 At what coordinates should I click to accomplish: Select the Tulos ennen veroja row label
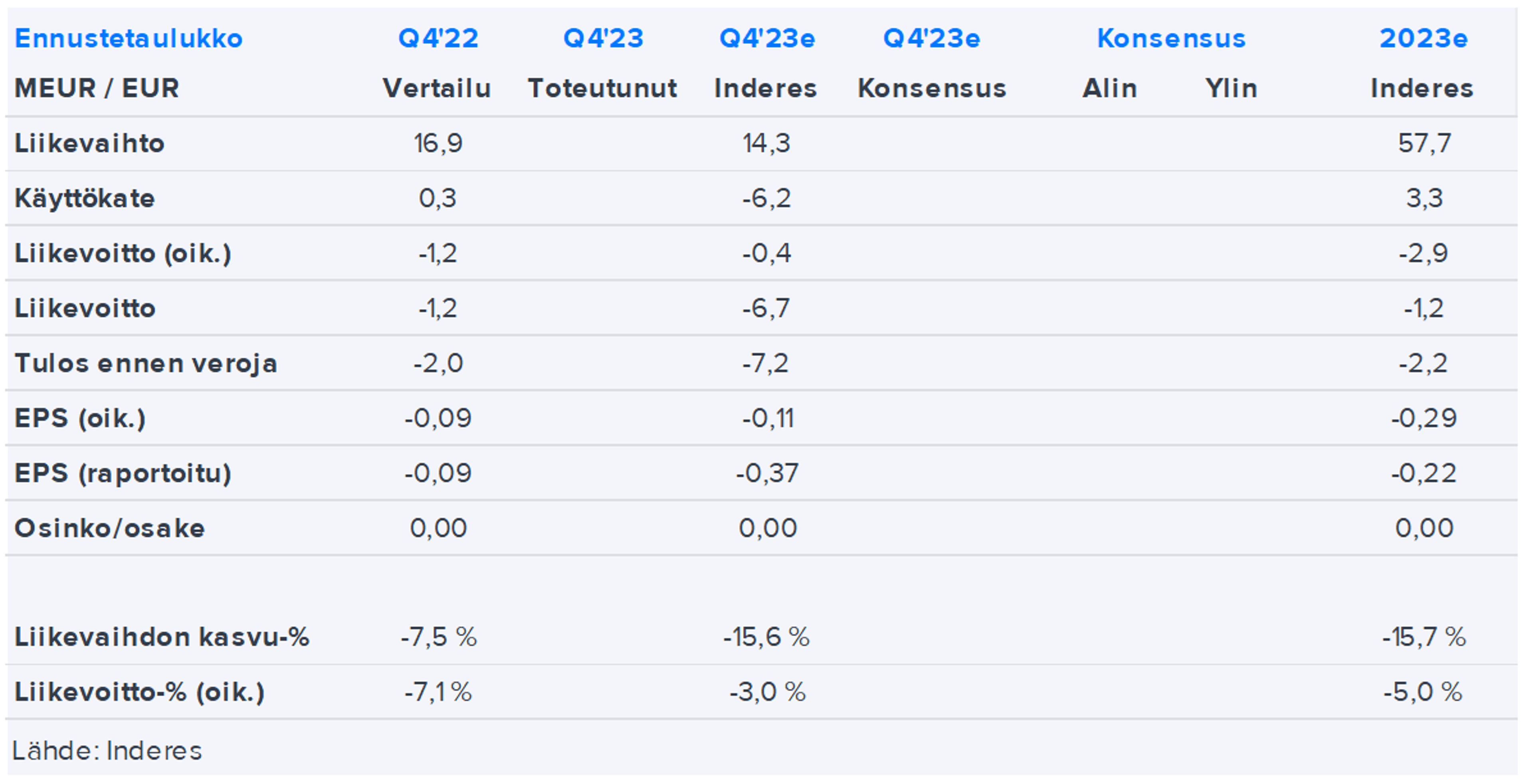click(146, 363)
